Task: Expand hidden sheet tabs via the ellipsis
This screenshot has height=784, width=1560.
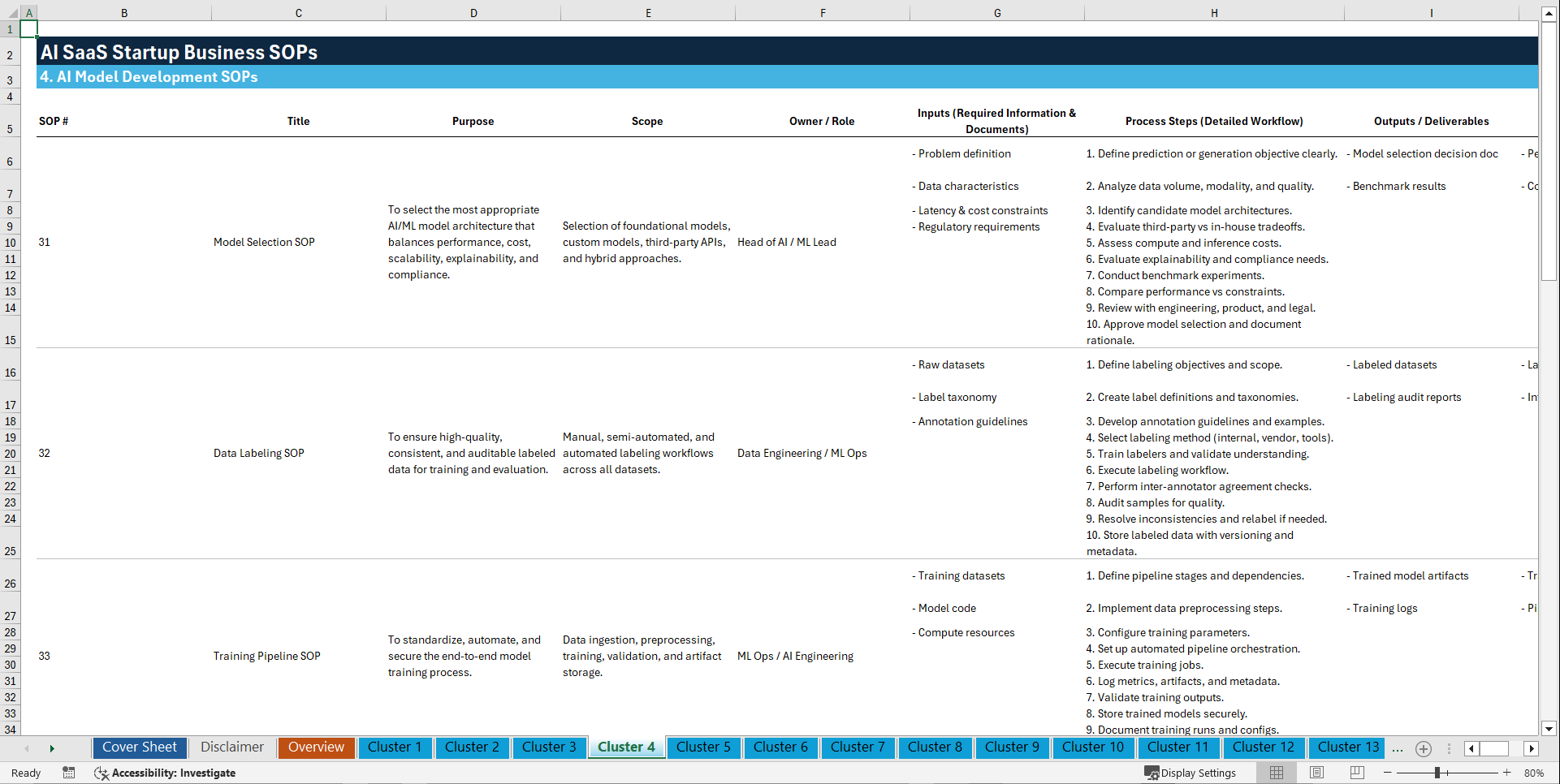Action: 1398,748
